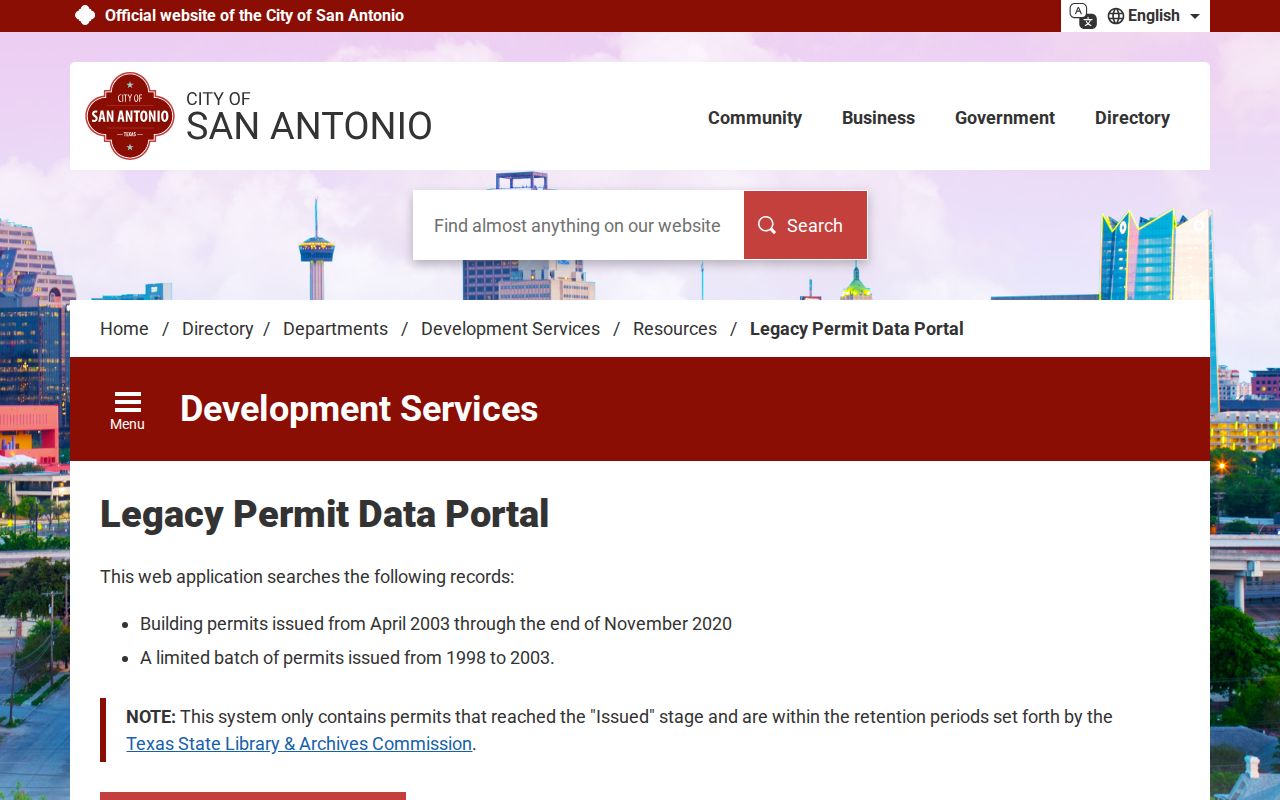
Task: Click the Resources breadcrumb link
Action: coord(675,329)
